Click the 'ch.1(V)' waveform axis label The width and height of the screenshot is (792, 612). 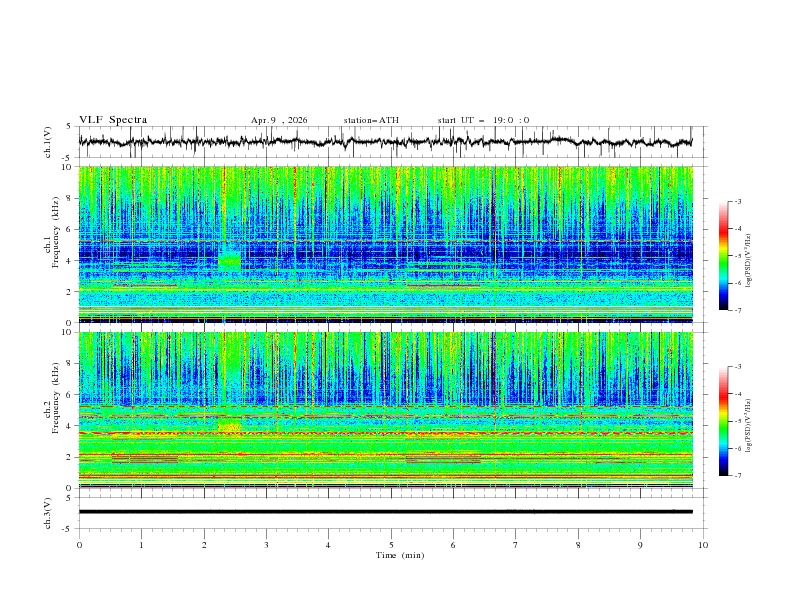coord(48,142)
